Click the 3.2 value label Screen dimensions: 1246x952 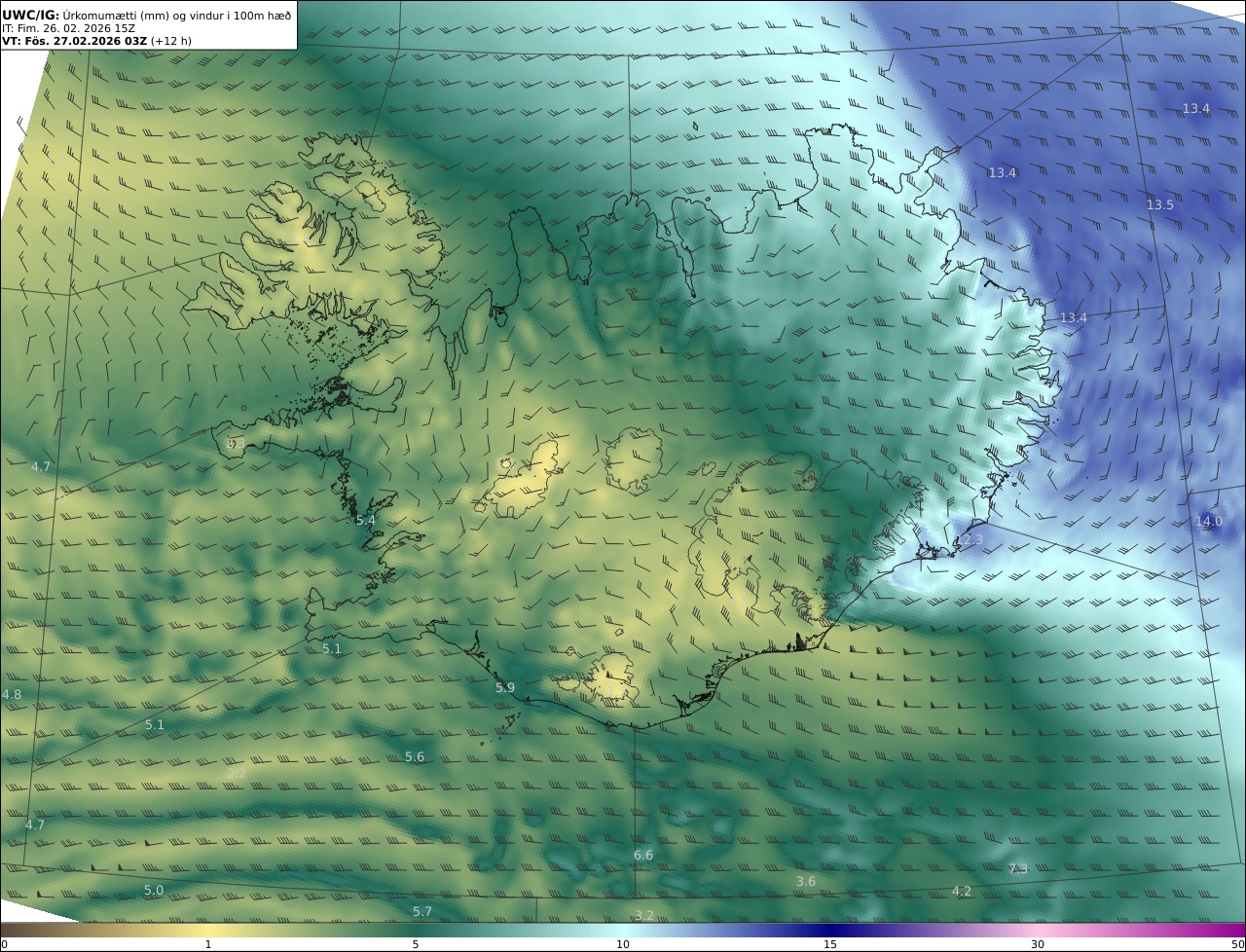click(x=643, y=915)
